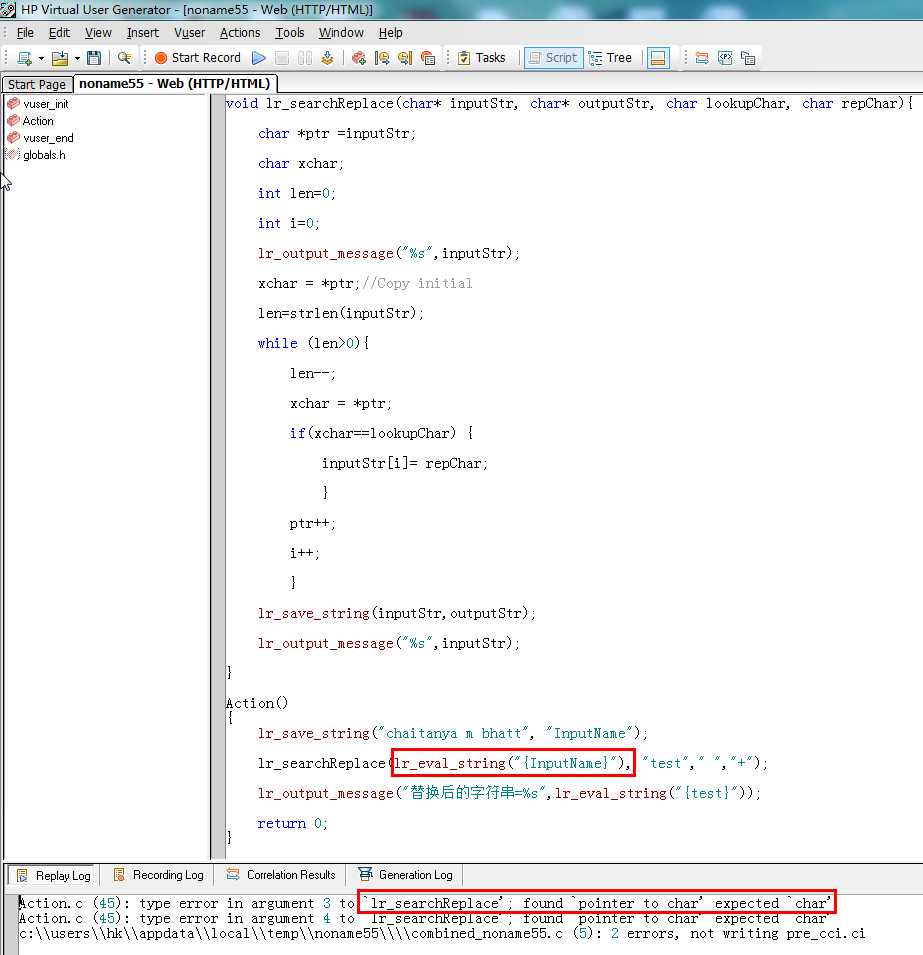Click the combined_noname55.c errors log line
923x955 pixels.
(x=442, y=934)
